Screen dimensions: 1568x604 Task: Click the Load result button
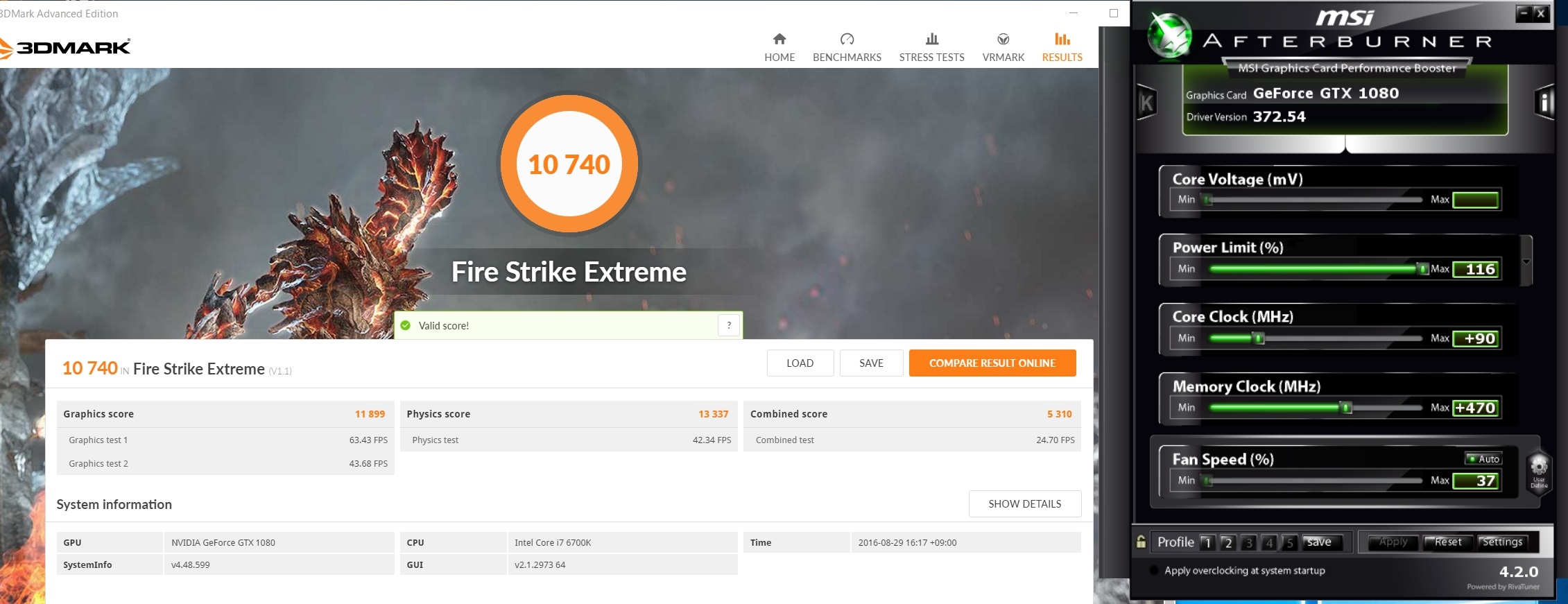800,363
